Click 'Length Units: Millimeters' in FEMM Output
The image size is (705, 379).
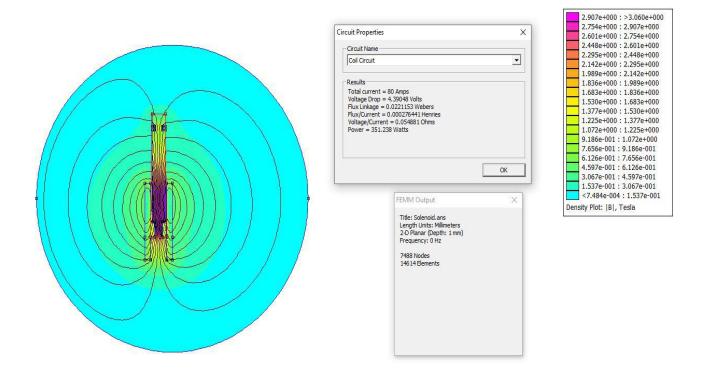[x=429, y=225]
